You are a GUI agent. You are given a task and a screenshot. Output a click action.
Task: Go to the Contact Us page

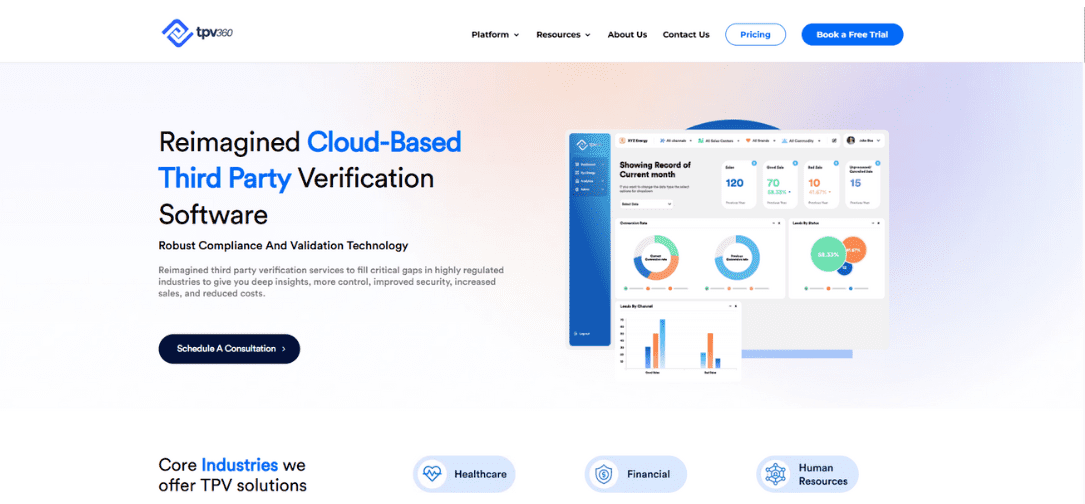[x=686, y=34]
